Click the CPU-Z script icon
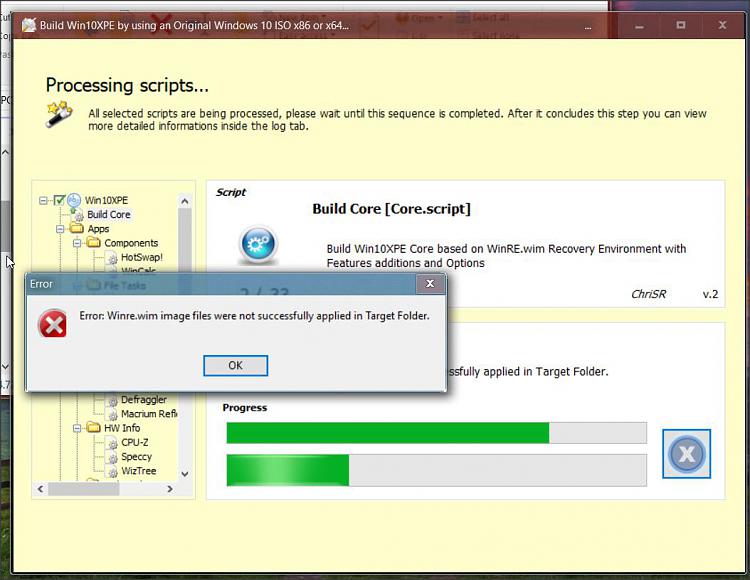Image resolution: width=750 pixels, height=580 pixels. point(112,443)
